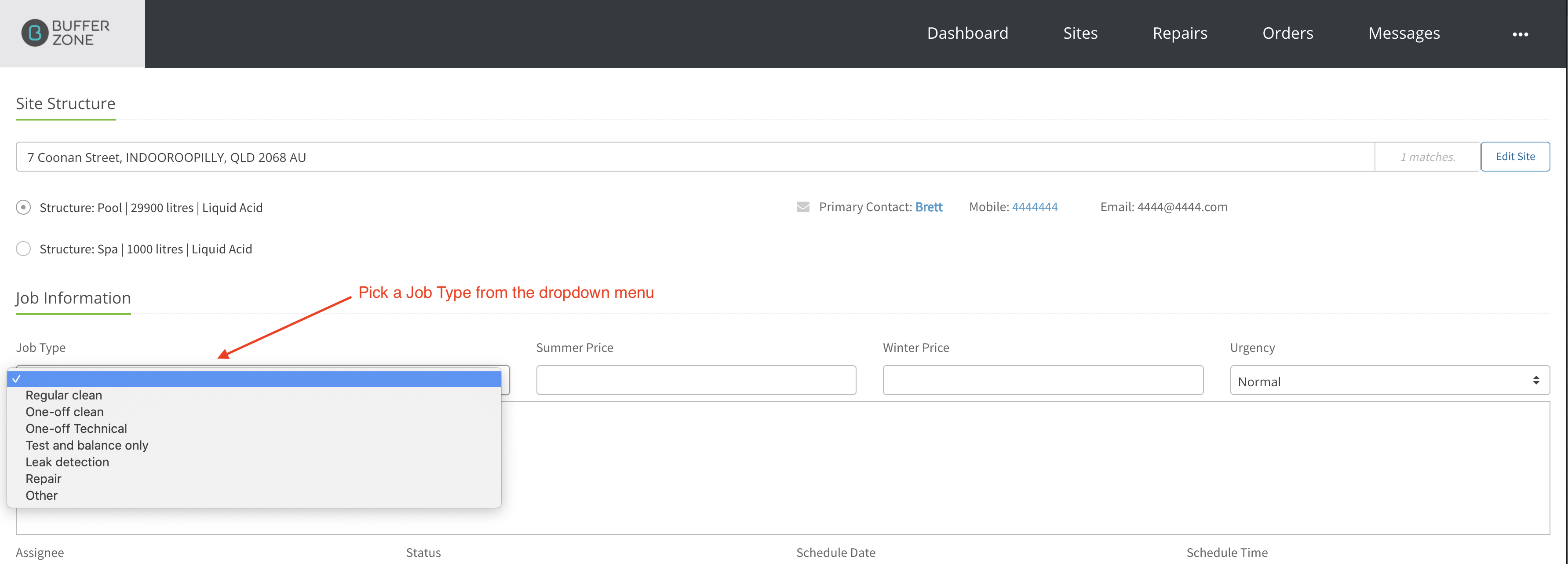Select the blank checked job type option
This screenshot has height=564, width=1568.
pyautogui.click(x=254, y=379)
